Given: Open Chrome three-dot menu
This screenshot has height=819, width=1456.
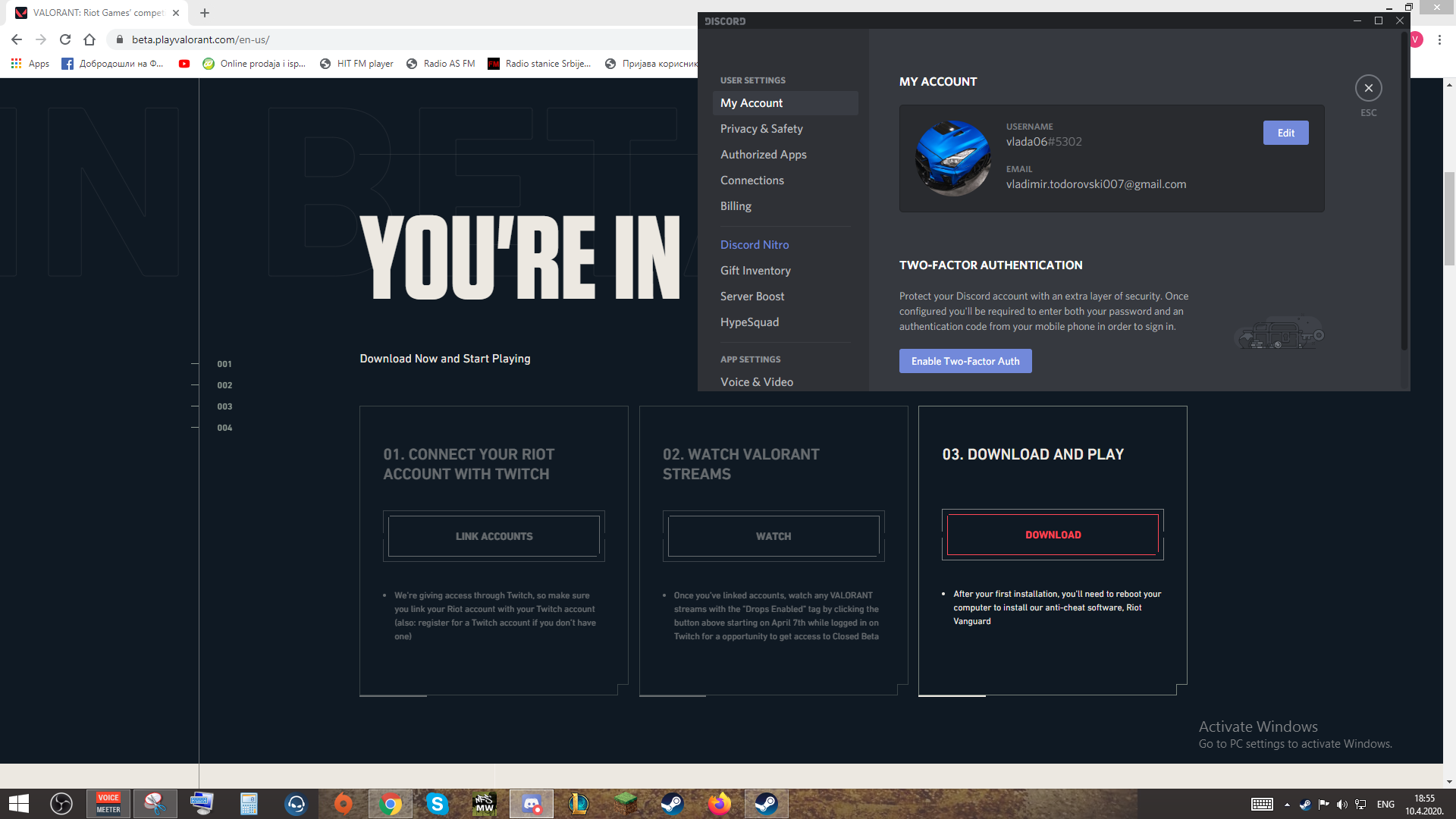Looking at the screenshot, I should 1439,39.
